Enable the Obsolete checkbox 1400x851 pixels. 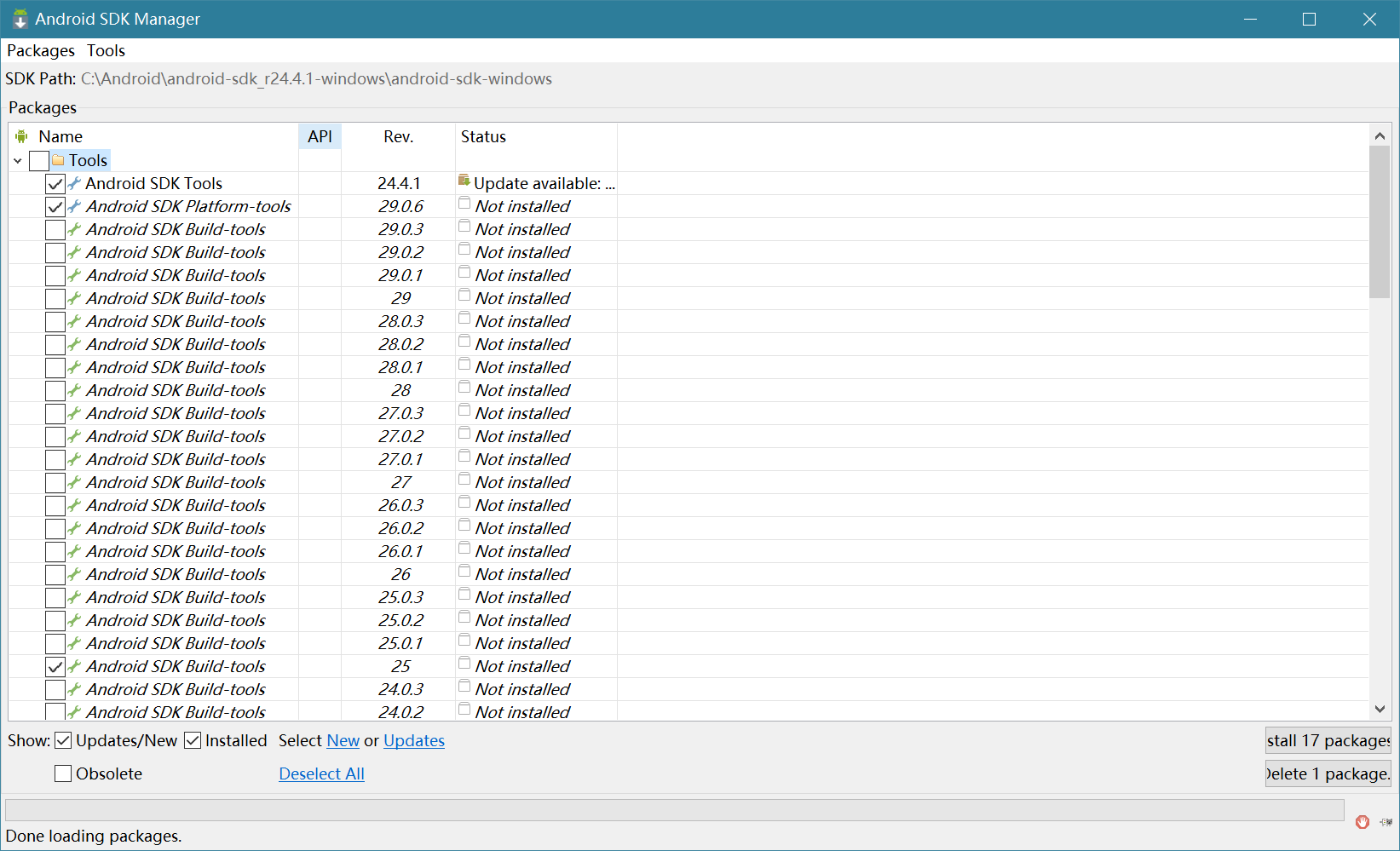[63, 773]
